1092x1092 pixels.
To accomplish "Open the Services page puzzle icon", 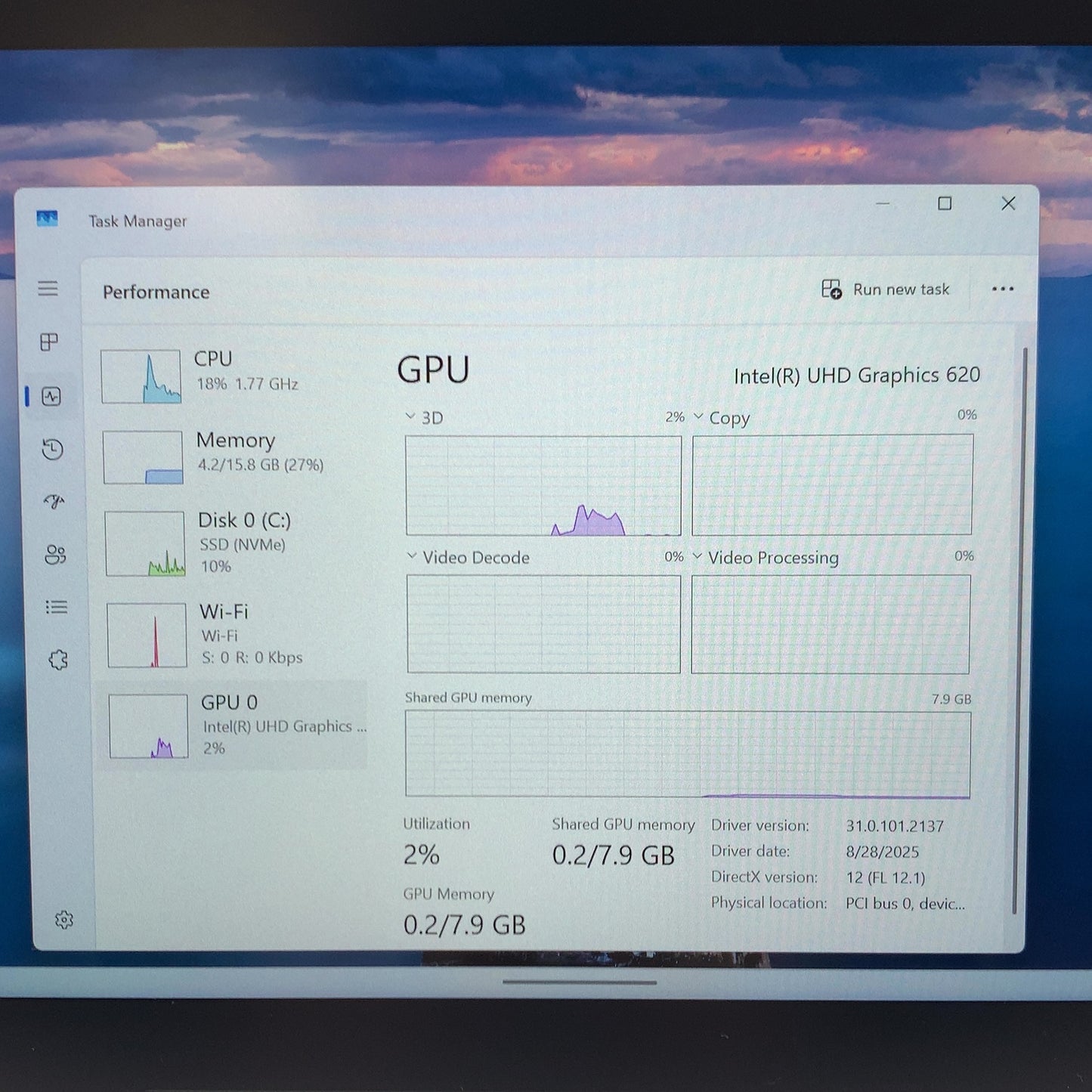I will click(58, 660).
